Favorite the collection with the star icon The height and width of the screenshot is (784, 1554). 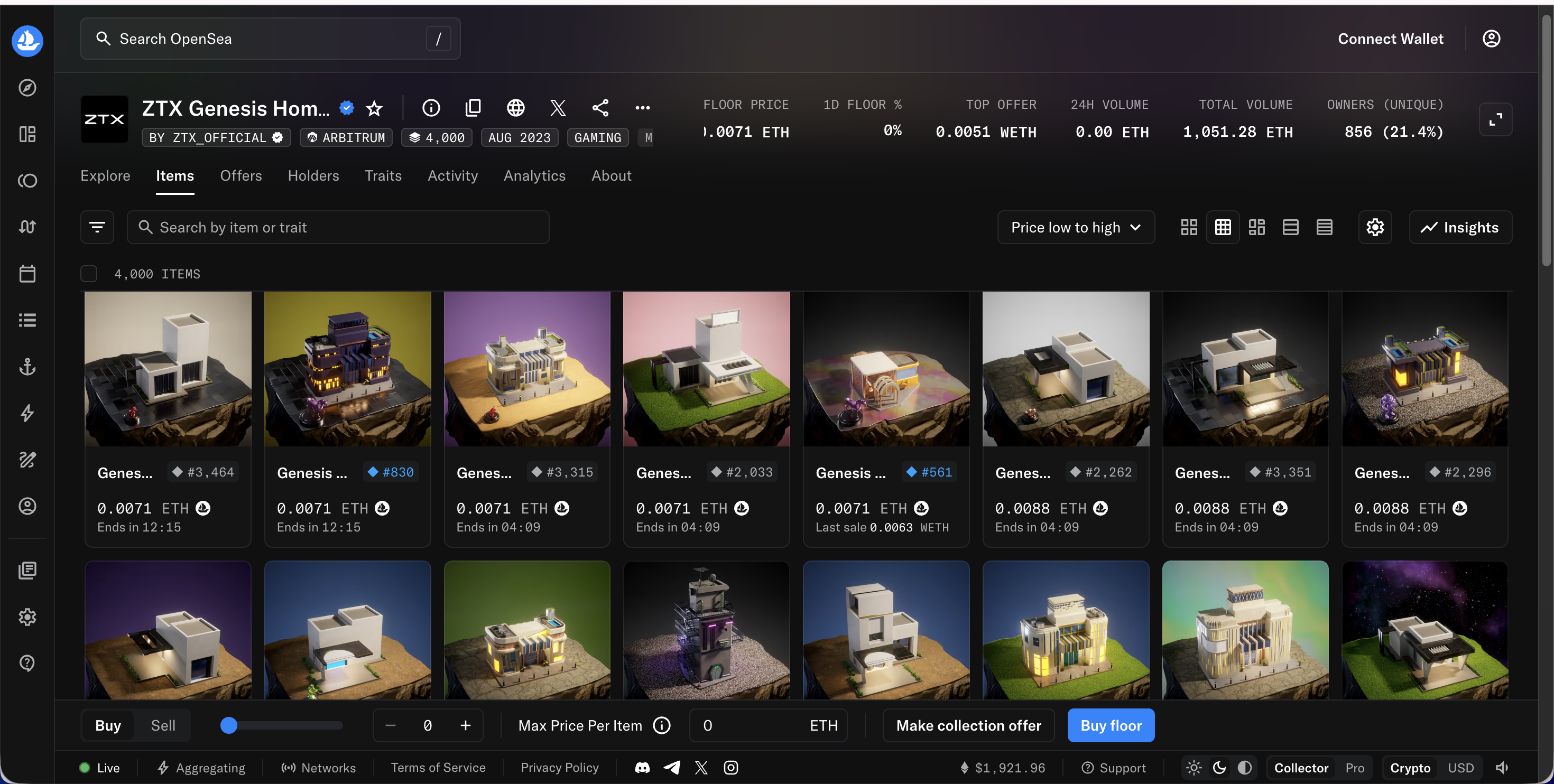click(x=374, y=108)
